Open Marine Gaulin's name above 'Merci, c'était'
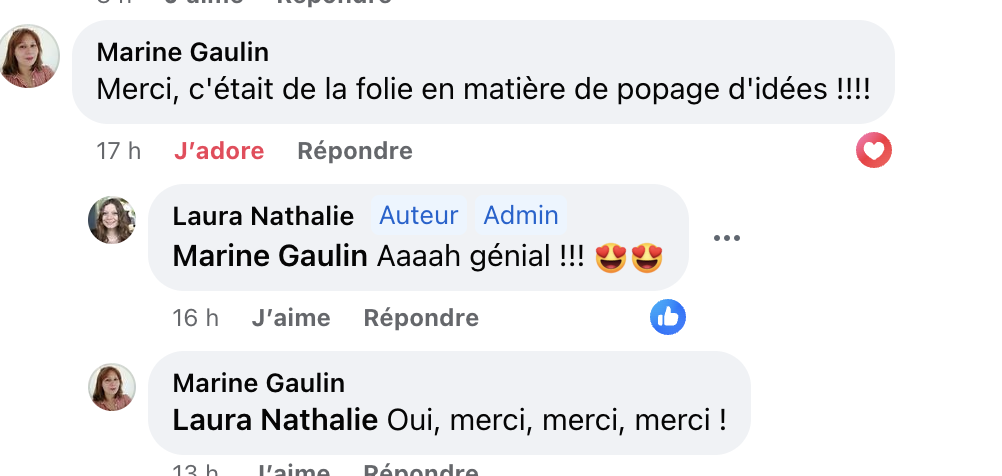Screen dimensions: 1002x476 click(183, 52)
